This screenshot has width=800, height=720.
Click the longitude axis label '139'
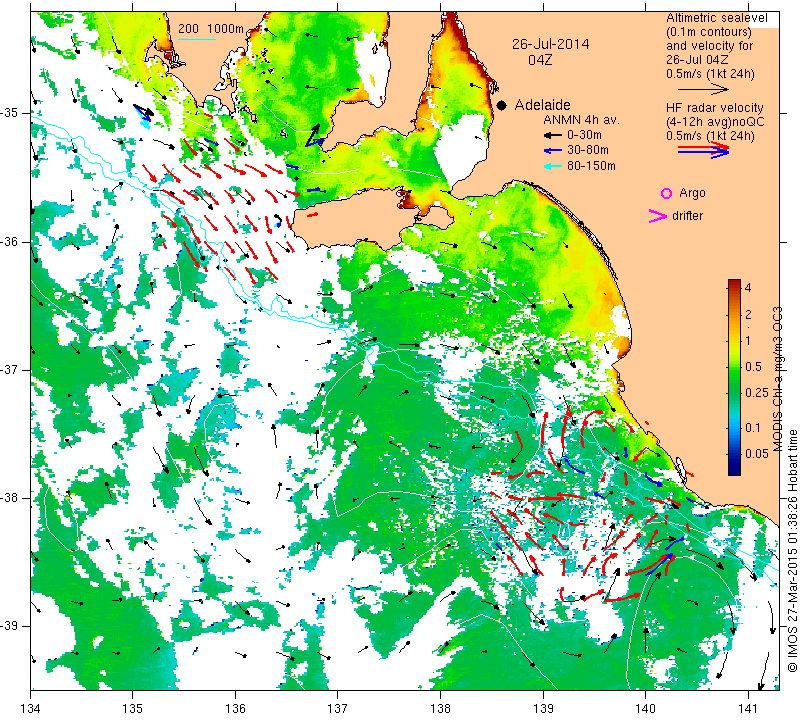point(543,709)
